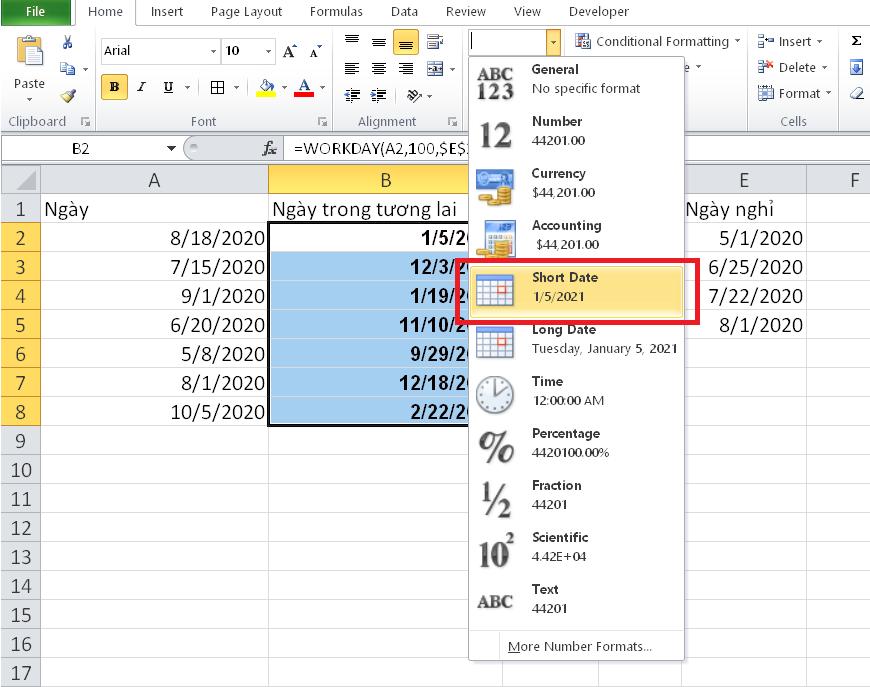This screenshot has height=687, width=870.
Task: Click the AutoSum sigma icon
Action: tap(856, 42)
